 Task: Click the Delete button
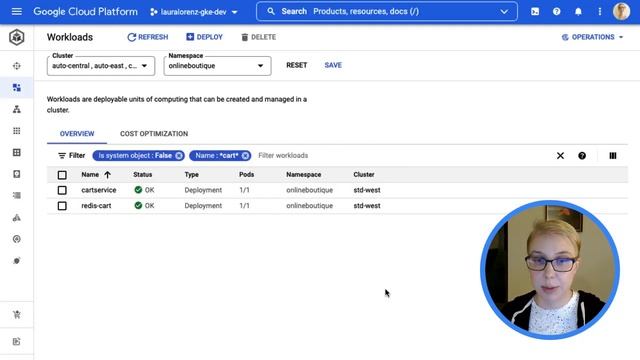click(x=258, y=37)
